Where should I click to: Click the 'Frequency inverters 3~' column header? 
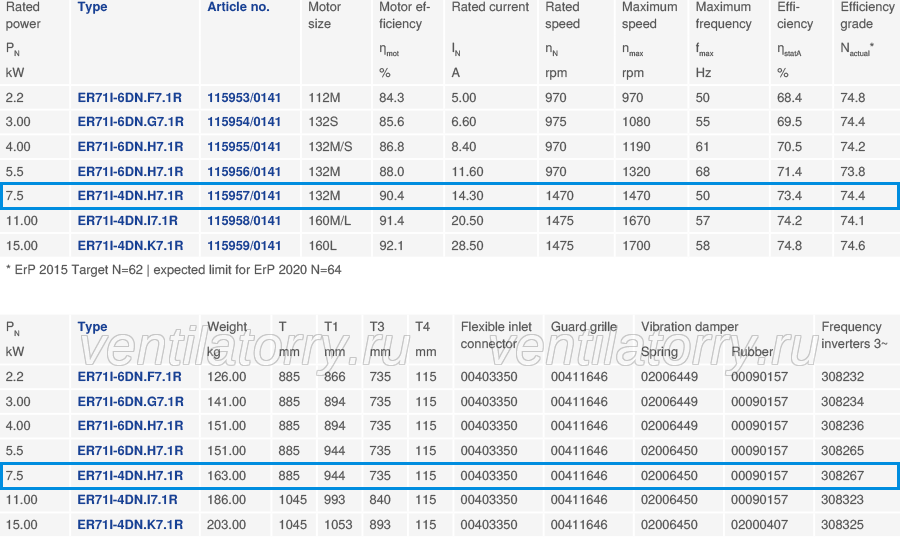854,335
